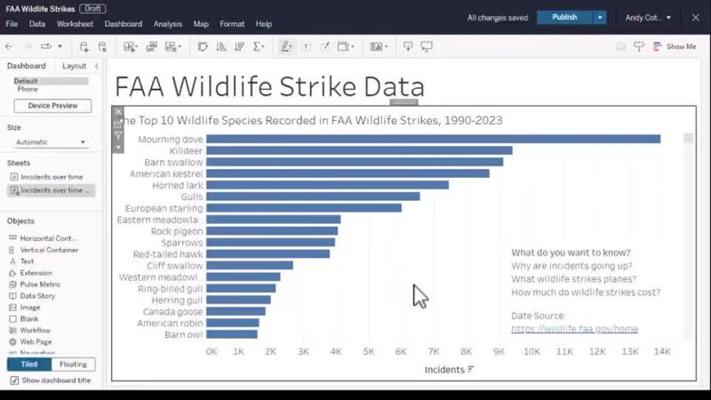Image resolution: width=711 pixels, height=400 pixels.
Task: Switch to the Dashboard pane tab
Action: 26,66
